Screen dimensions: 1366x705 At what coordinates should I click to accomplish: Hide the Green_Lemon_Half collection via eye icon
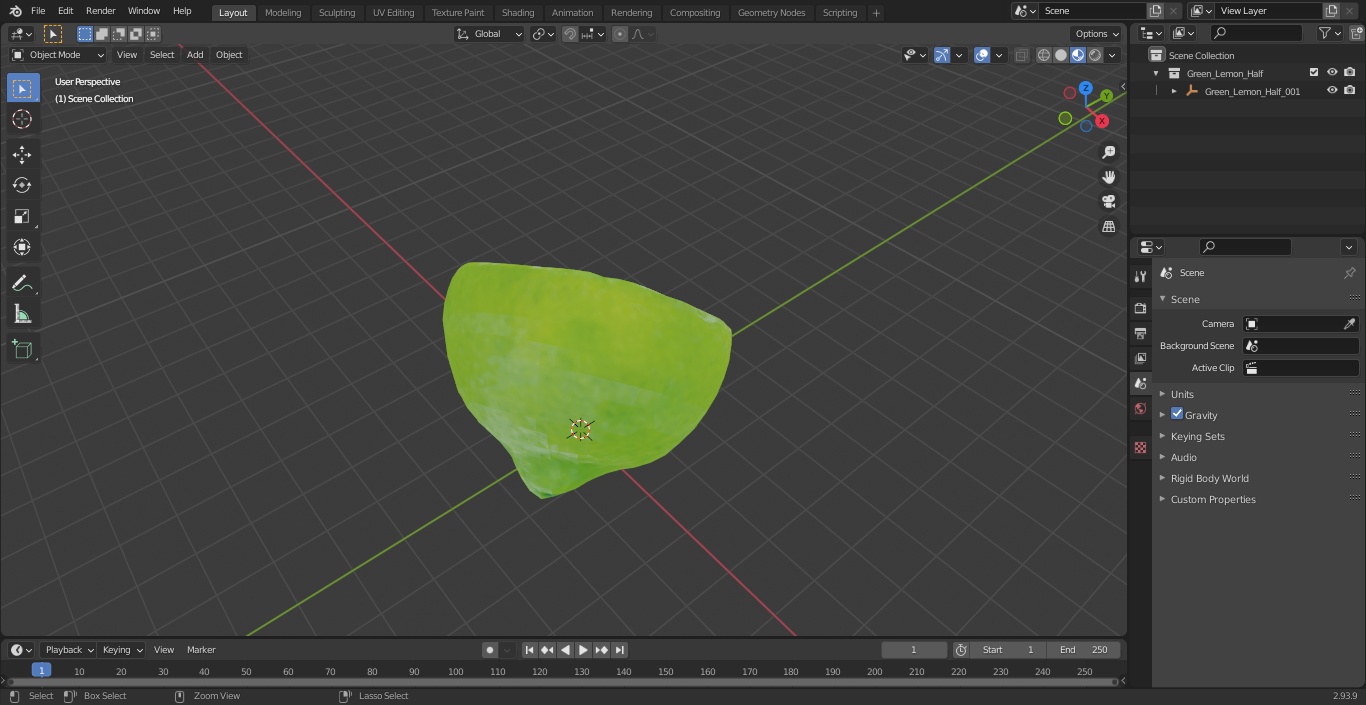click(1332, 72)
